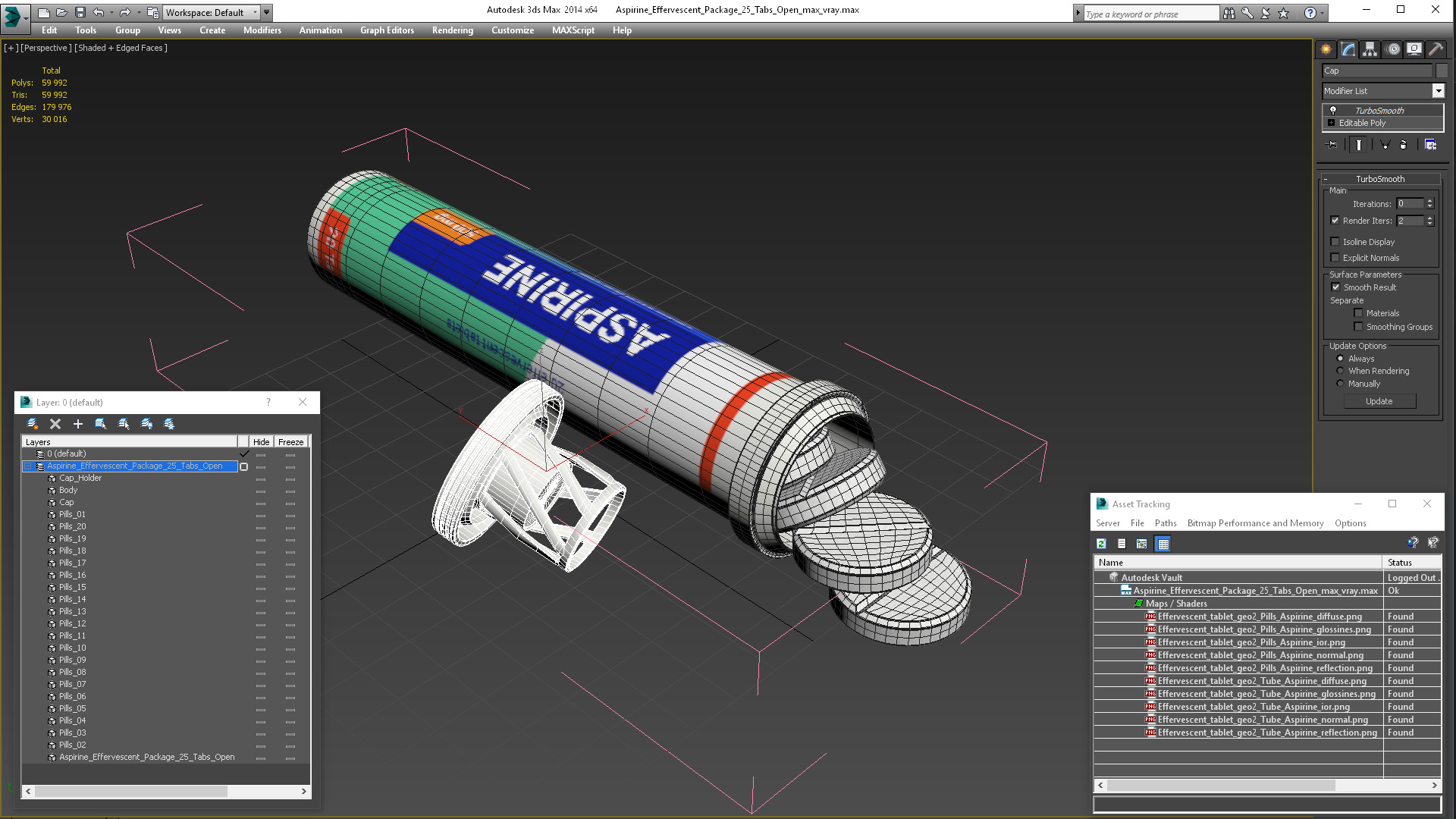Click the Save File toolbar icon
The height and width of the screenshot is (819, 1456).
[x=80, y=12]
